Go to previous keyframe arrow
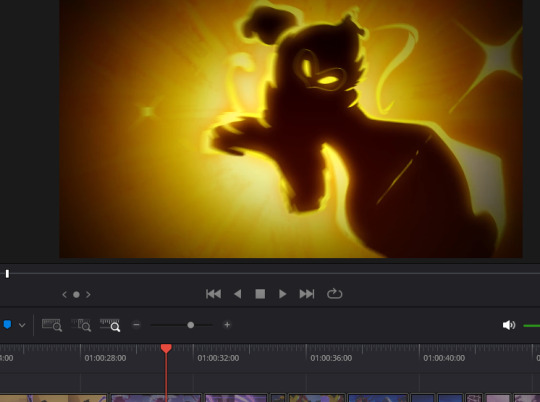Image resolution: width=540 pixels, height=402 pixels. pos(64,295)
